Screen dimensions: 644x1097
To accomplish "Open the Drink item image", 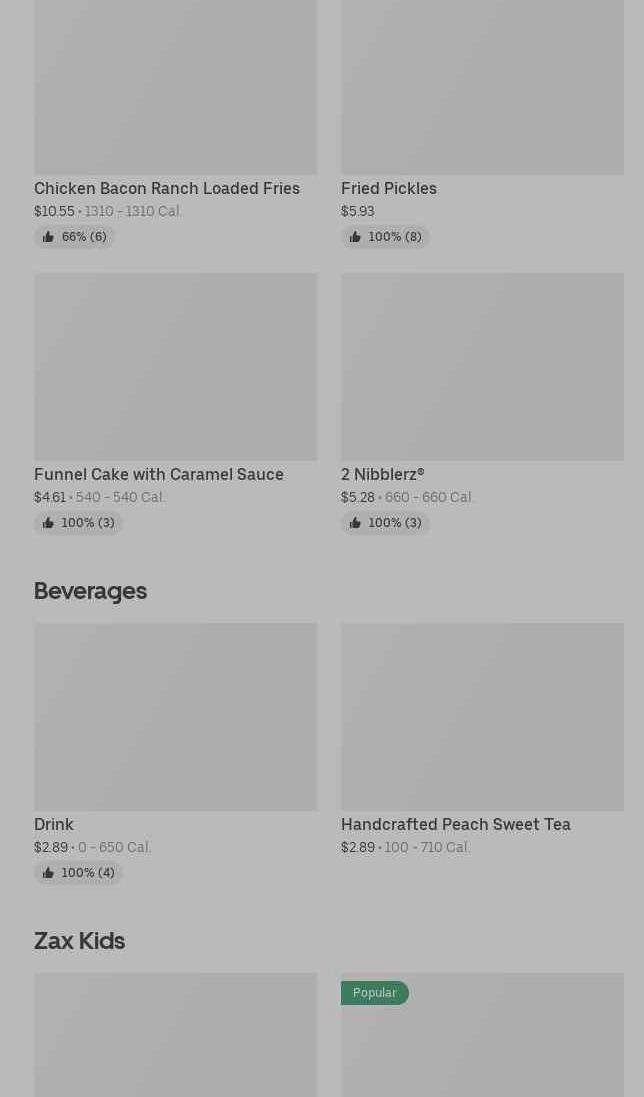I will tap(175, 716).
